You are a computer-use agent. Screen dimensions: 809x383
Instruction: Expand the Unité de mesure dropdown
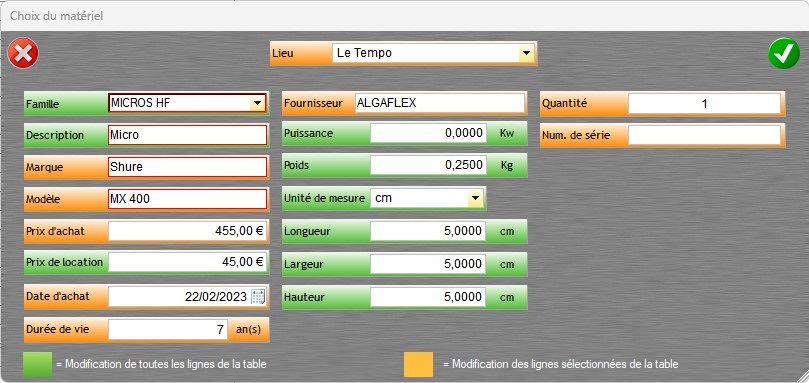tap(475, 198)
